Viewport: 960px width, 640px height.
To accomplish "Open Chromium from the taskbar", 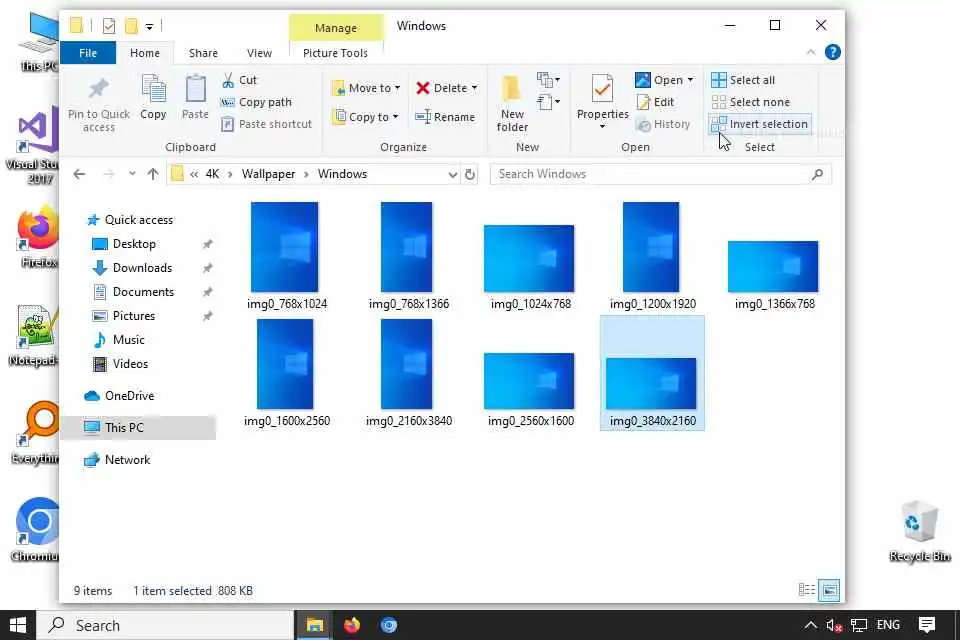I will click(x=389, y=625).
